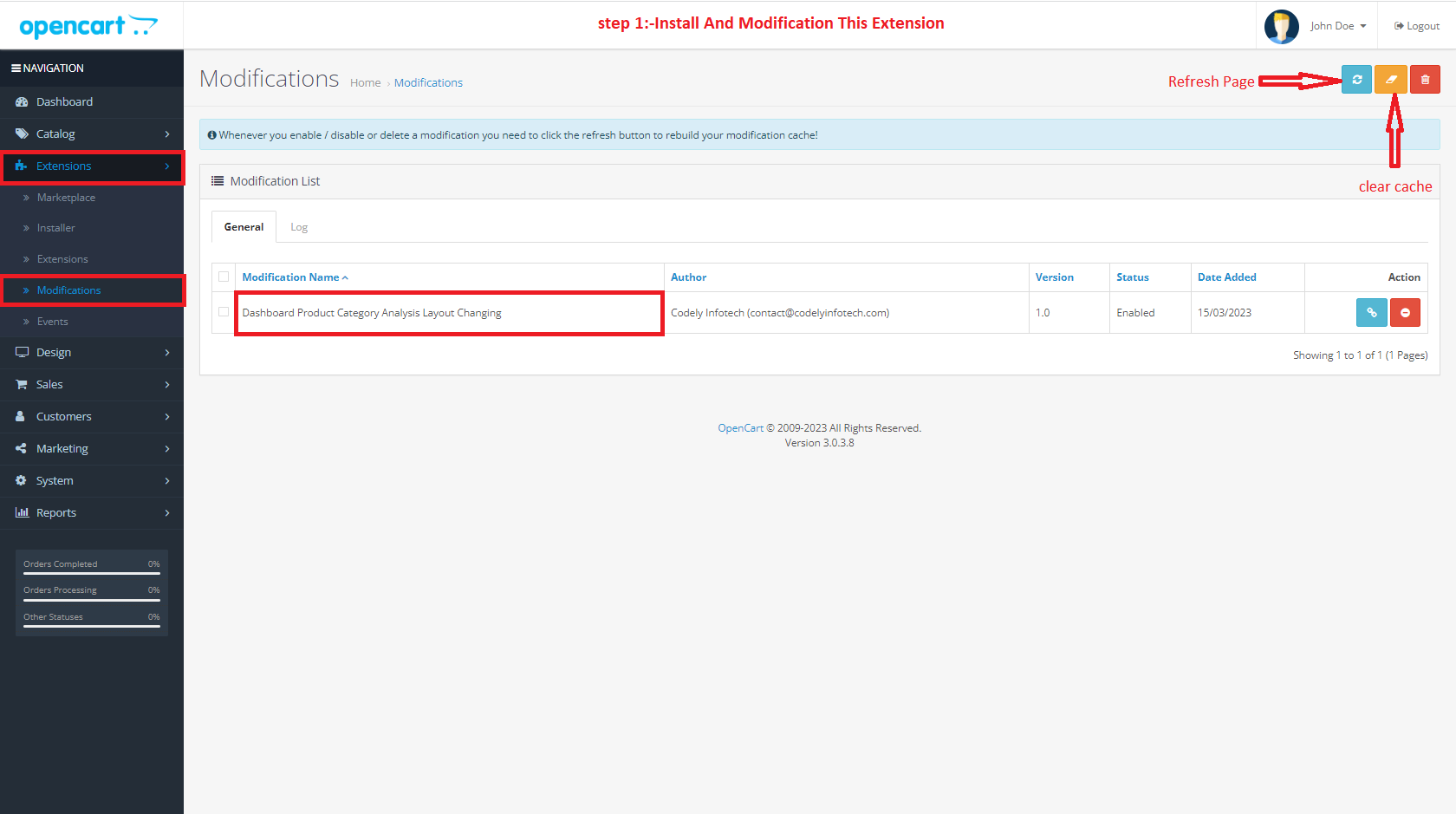The width and height of the screenshot is (1456, 814).
Task: Click the blue Refresh modifications button
Action: click(x=1356, y=80)
